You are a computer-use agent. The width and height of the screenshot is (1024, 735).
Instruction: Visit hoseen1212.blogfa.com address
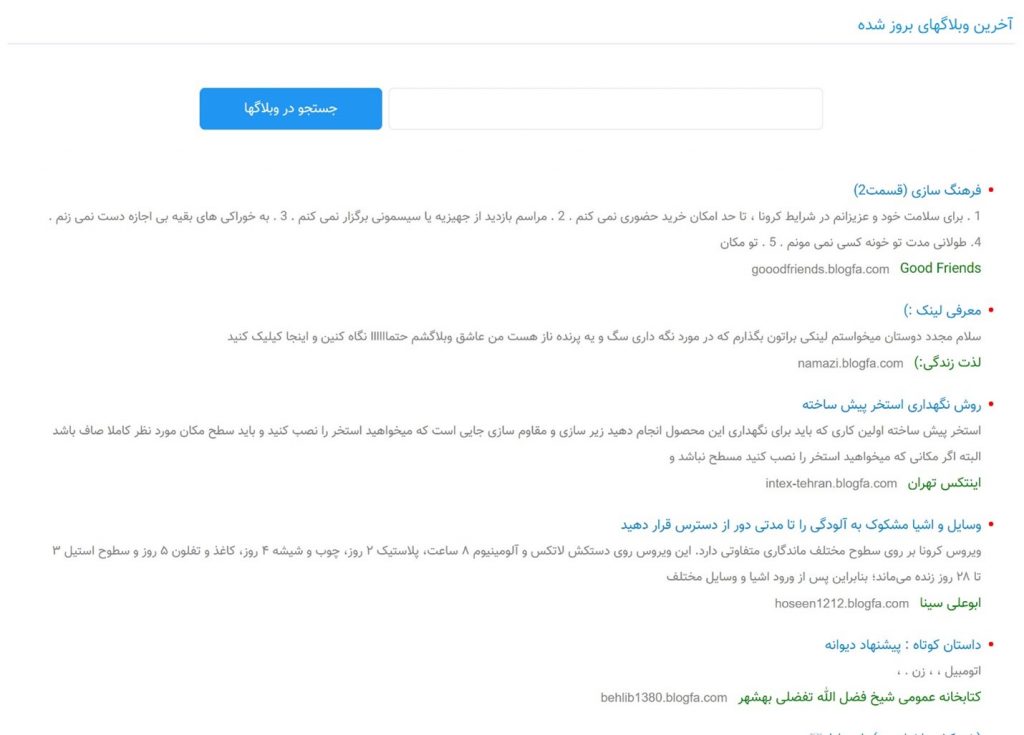coord(841,604)
